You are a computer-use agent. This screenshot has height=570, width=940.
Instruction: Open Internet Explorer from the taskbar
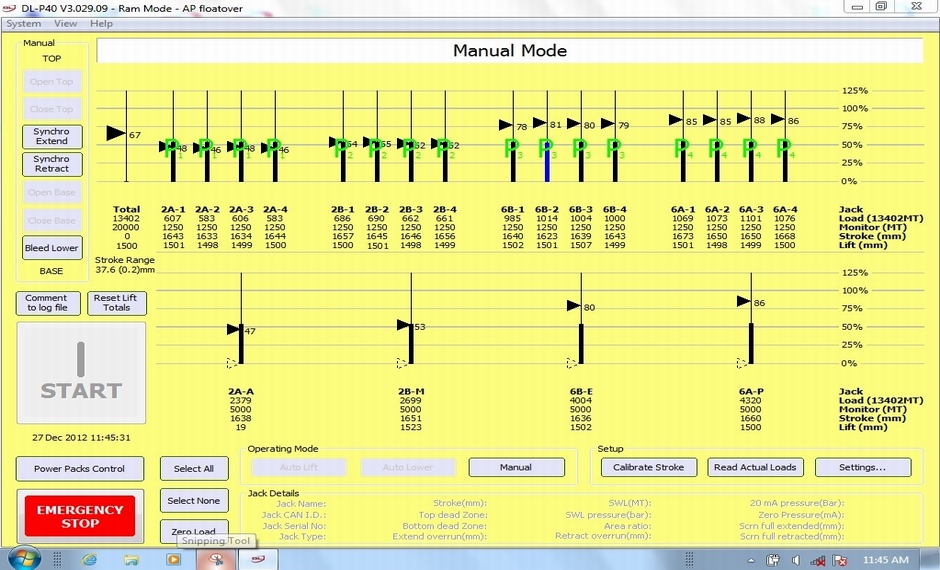click(x=89, y=559)
